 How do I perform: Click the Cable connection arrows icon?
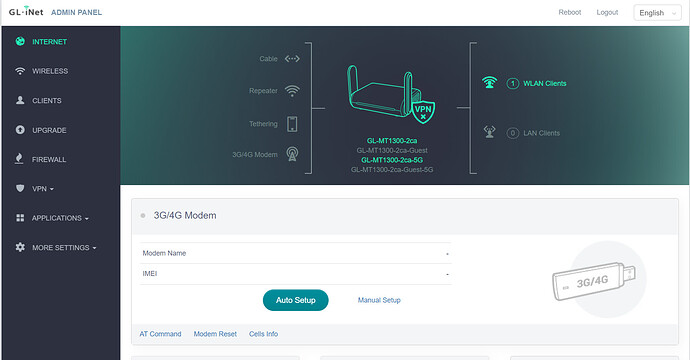(292, 59)
